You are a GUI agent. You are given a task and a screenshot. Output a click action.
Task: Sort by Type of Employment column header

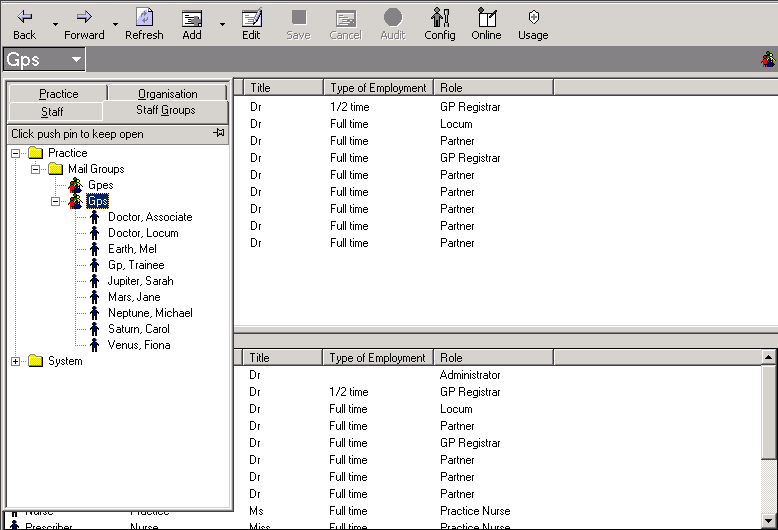click(378, 88)
